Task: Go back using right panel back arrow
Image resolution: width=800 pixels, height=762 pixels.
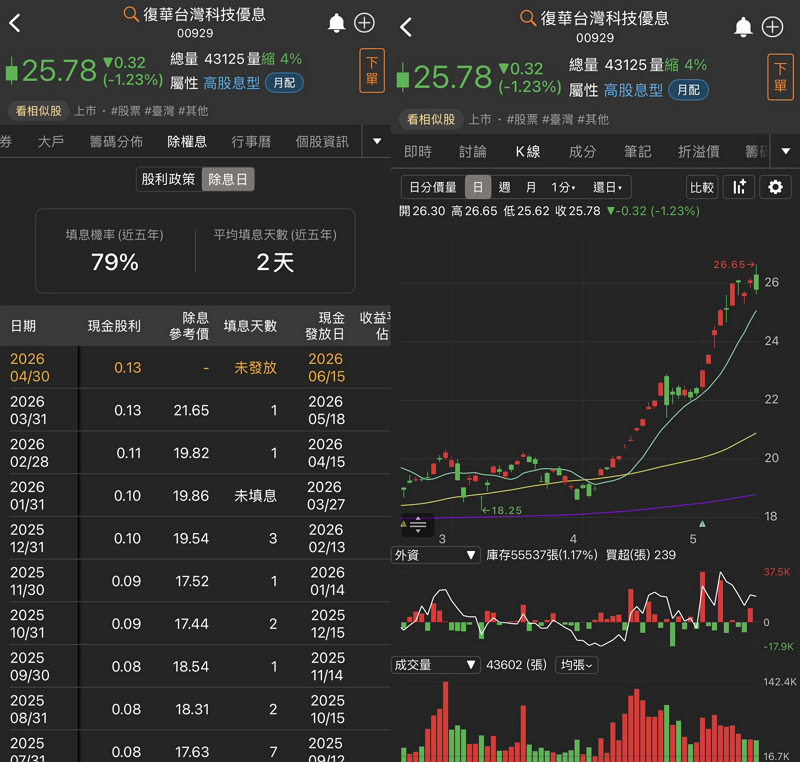Action: pyautogui.click(x=406, y=27)
